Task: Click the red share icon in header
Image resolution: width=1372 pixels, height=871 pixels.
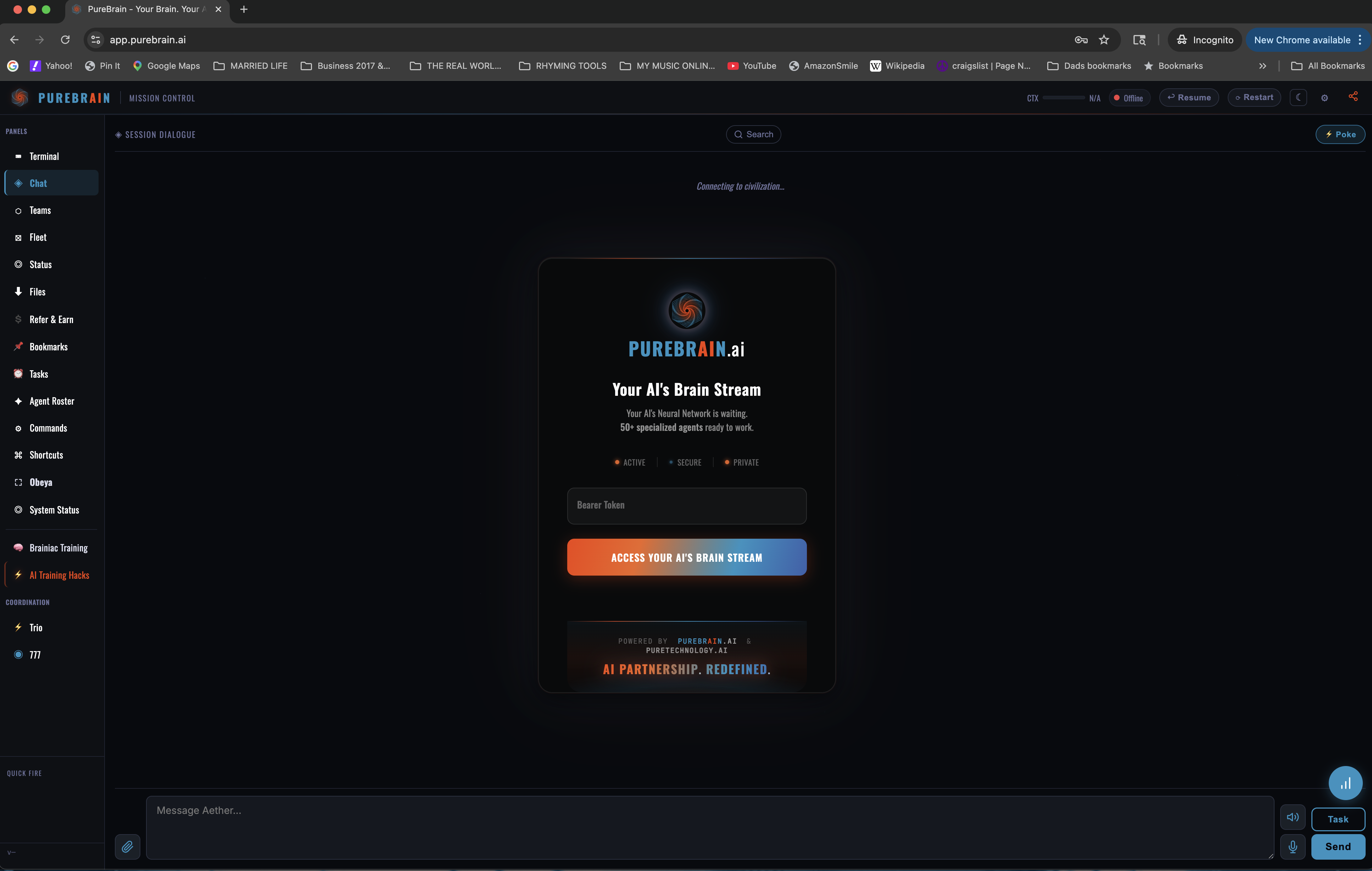Action: [1353, 96]
